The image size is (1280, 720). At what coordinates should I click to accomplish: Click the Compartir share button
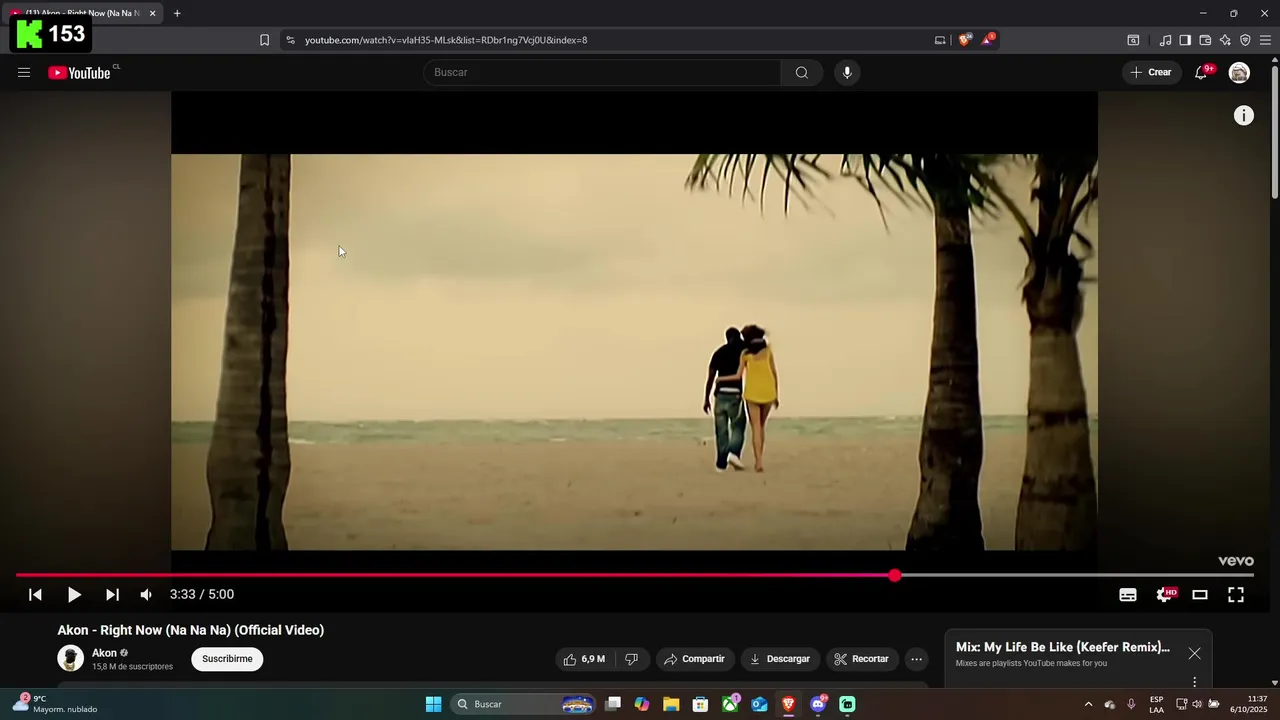coord(694,659)
